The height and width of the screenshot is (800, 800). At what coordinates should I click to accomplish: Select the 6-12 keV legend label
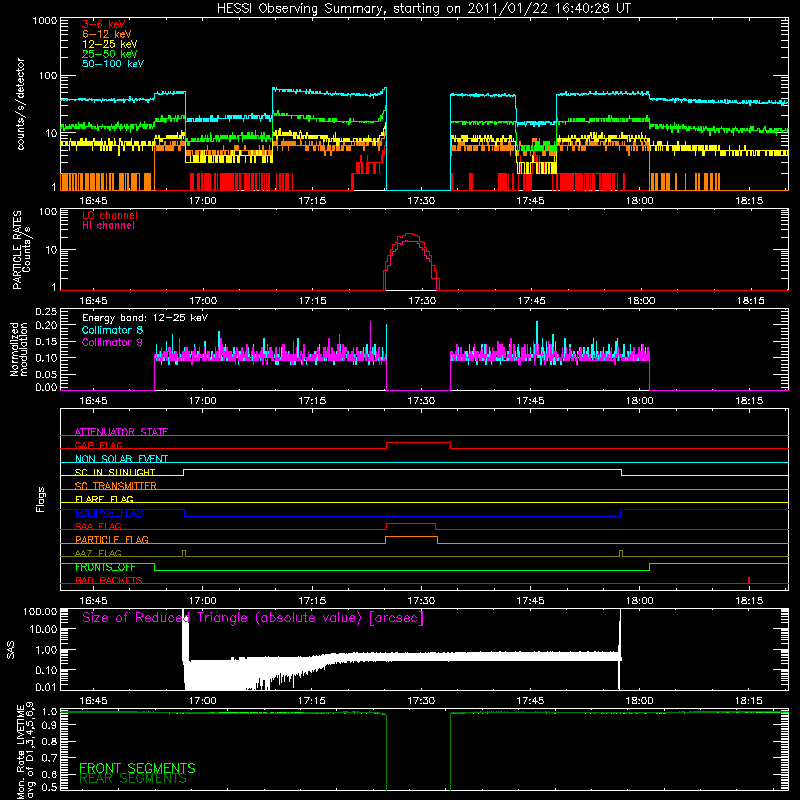coord(107,34)
